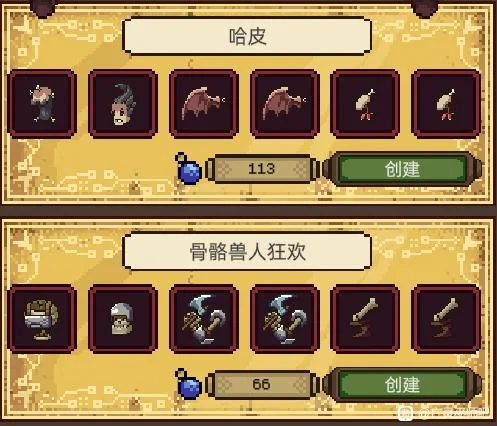Click the first bird leg part slot

(365, 104)
